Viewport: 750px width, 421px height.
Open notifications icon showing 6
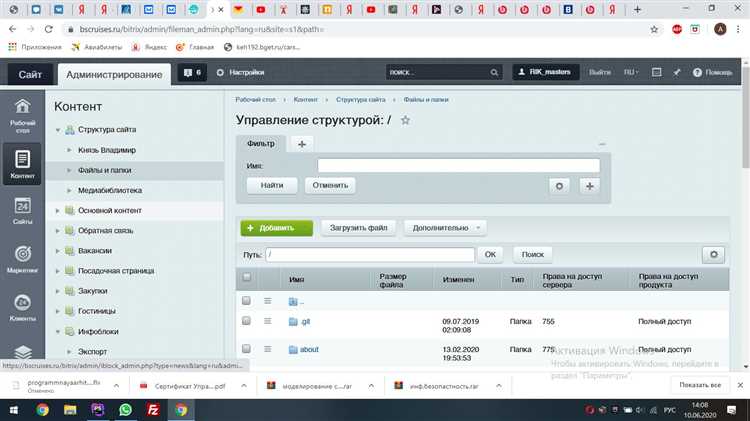click(192, 73)
